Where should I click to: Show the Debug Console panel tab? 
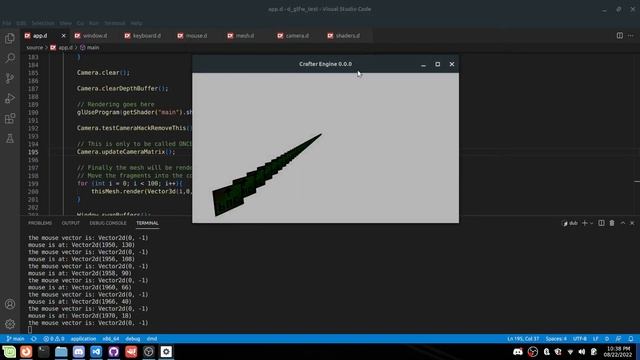(108, 223)
